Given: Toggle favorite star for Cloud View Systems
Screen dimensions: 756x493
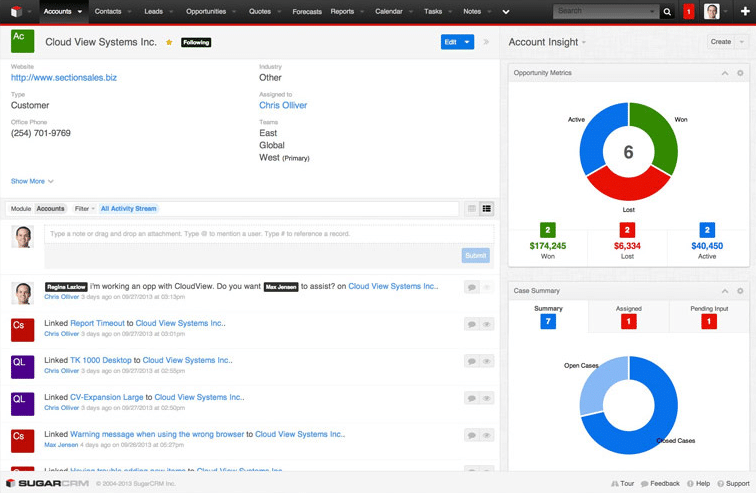Looking at the screenshot, I should click(x=169, y=43).
